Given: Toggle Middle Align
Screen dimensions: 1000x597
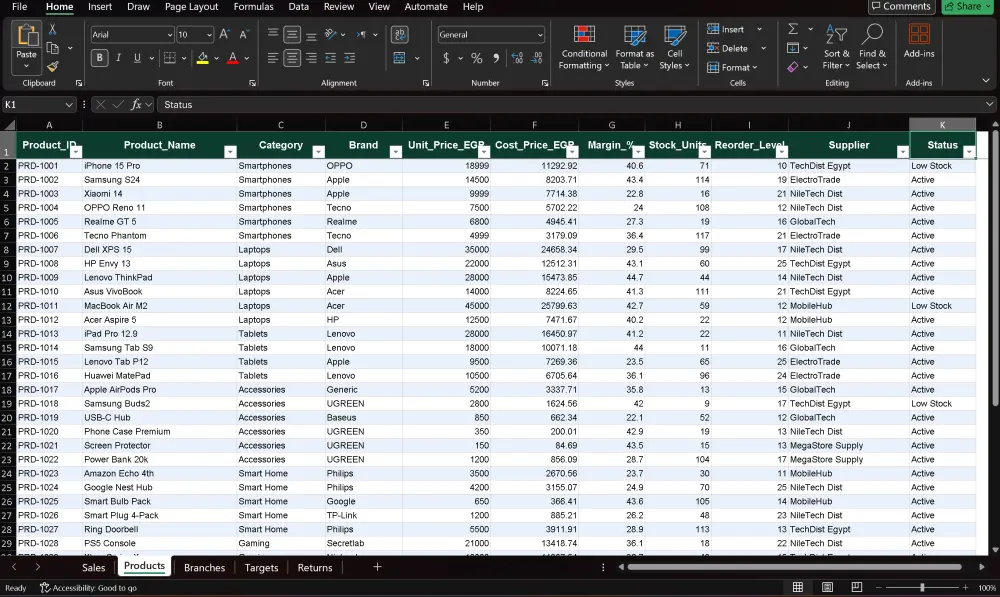Looking at the screenshot, I should (292, 34).
